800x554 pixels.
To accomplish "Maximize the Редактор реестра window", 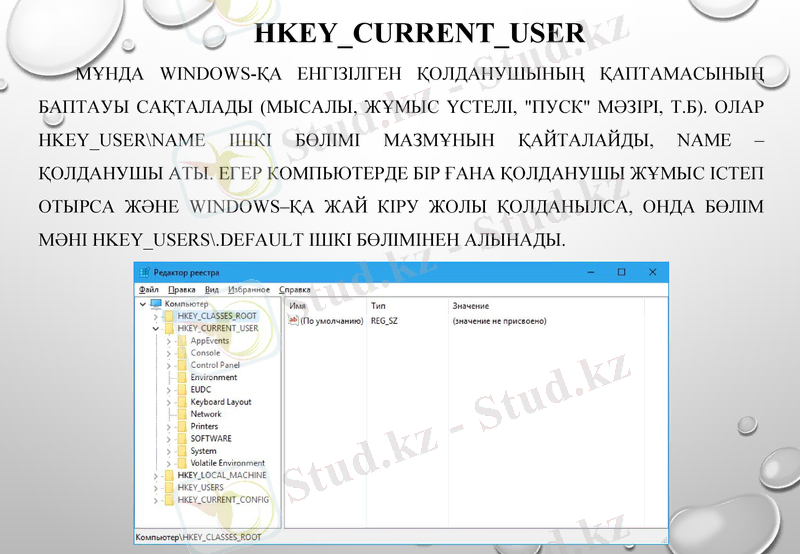I will coord(621,272).
